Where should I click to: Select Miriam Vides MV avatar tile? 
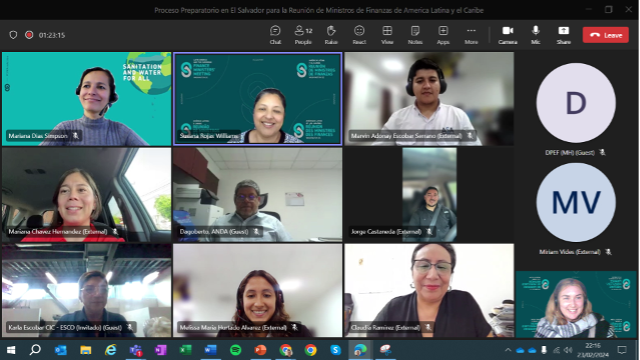point(576,202)
